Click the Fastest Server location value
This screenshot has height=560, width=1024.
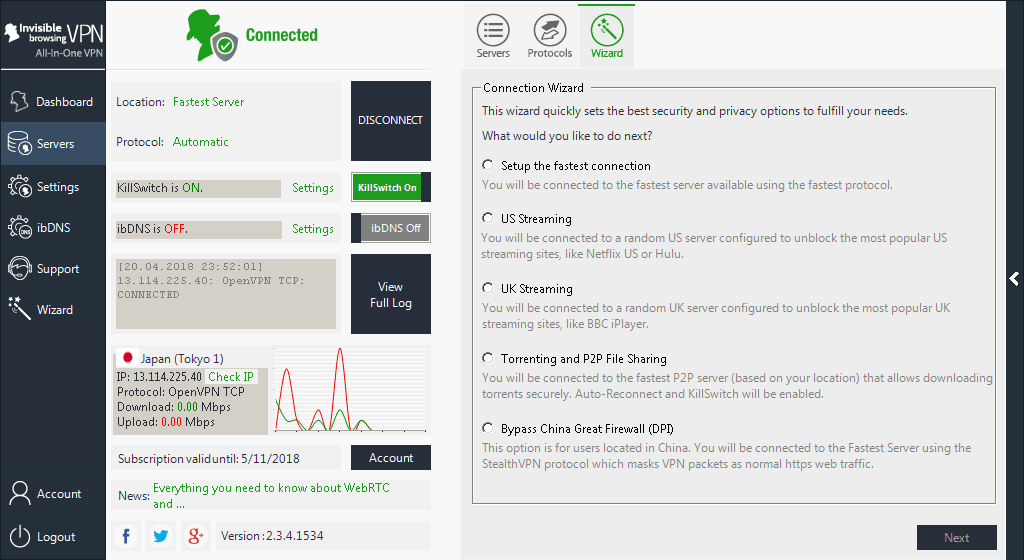208,102
